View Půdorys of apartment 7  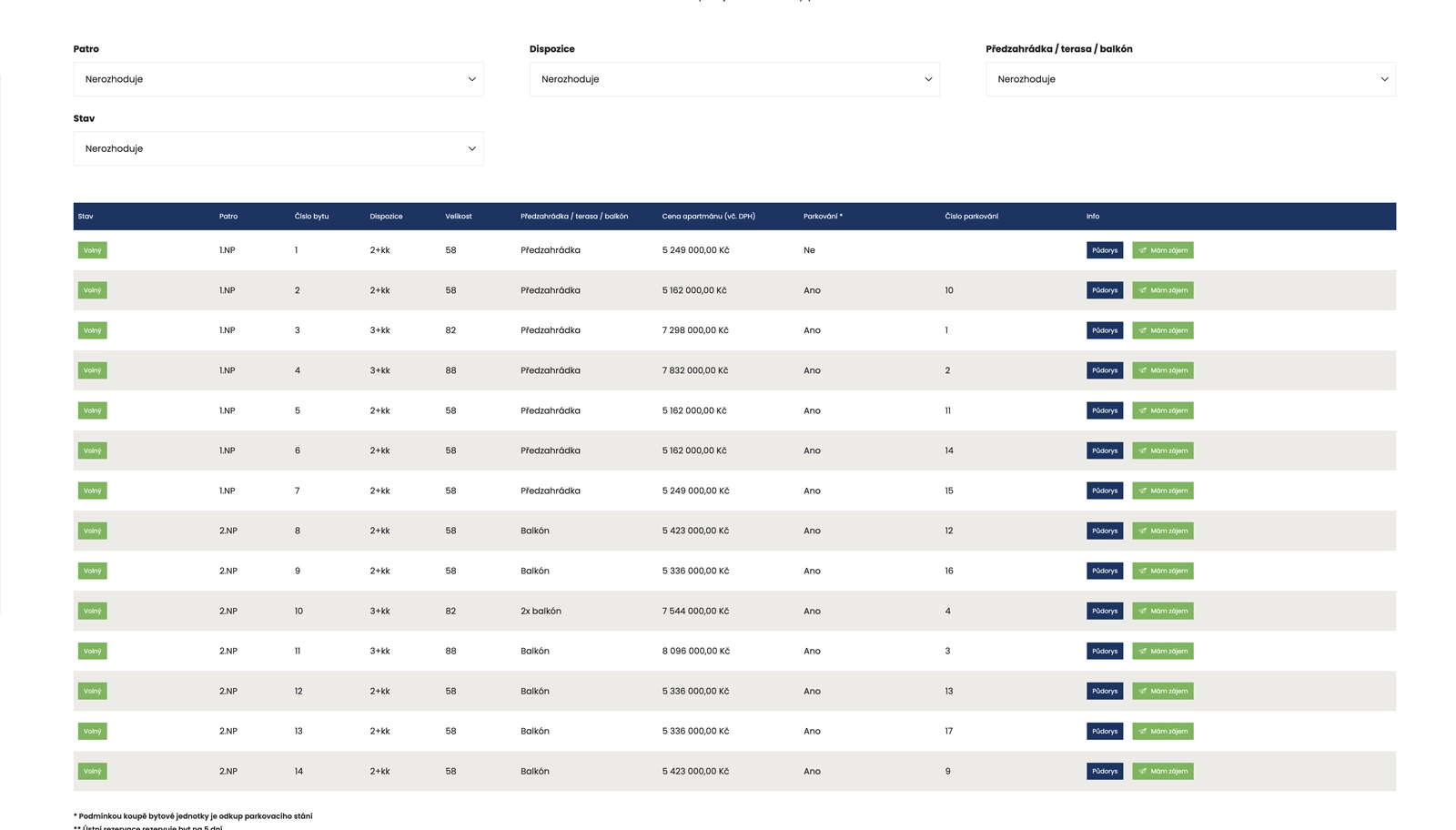(1104, 491)
